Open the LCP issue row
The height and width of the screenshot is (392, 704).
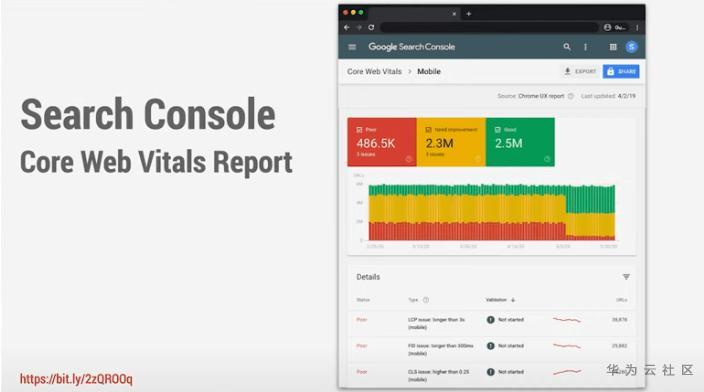(x=492, y=323)
